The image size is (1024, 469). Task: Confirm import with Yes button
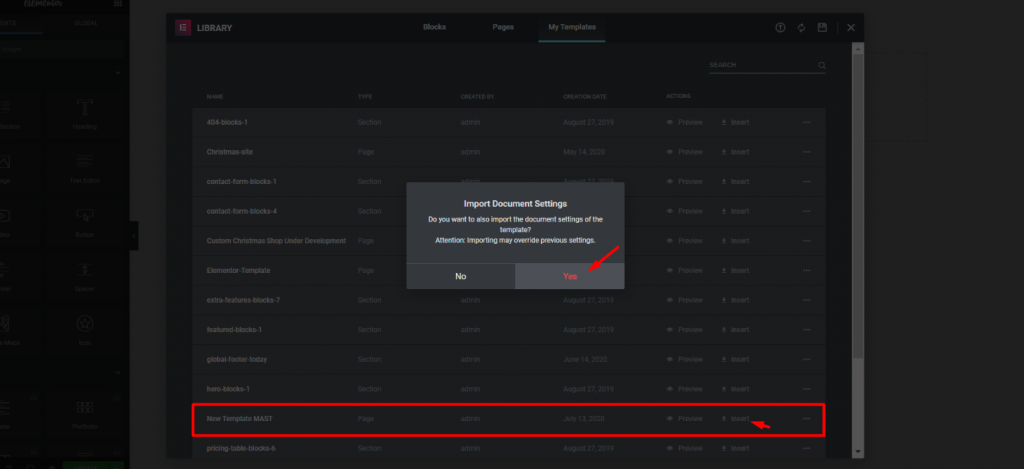(x=570, y=276)
